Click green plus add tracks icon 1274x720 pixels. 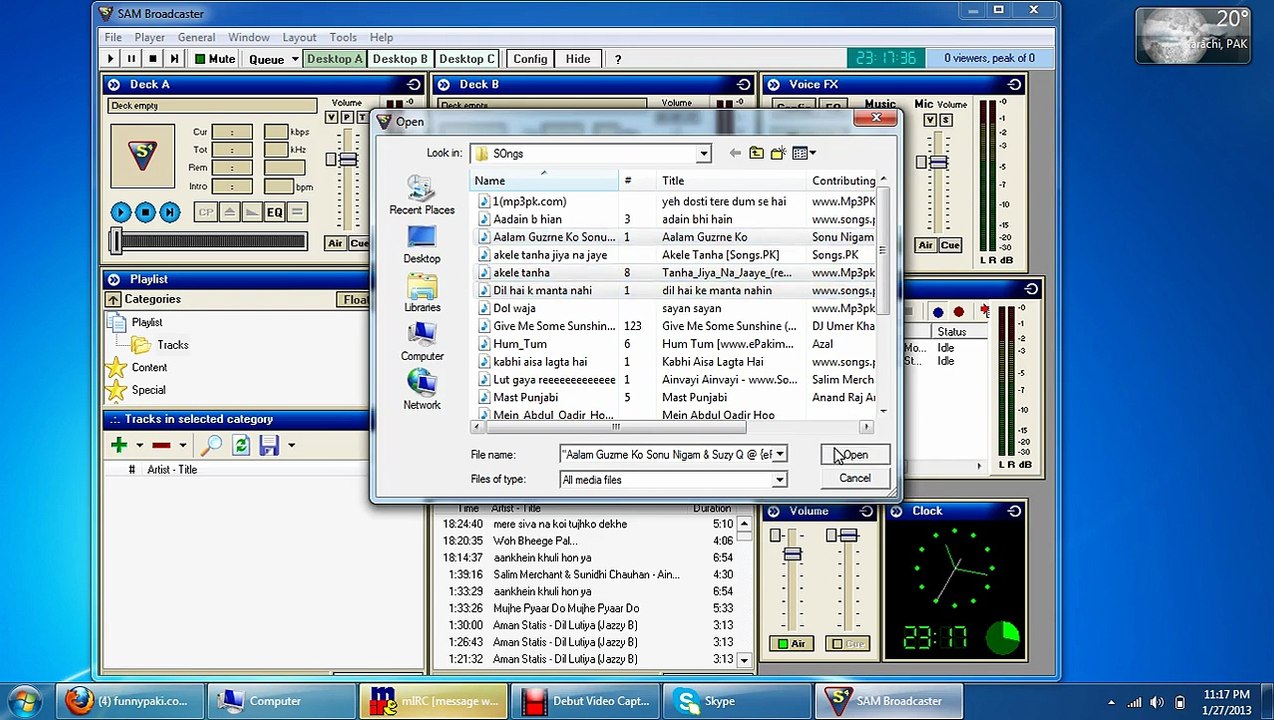click(x=119, y=445)
